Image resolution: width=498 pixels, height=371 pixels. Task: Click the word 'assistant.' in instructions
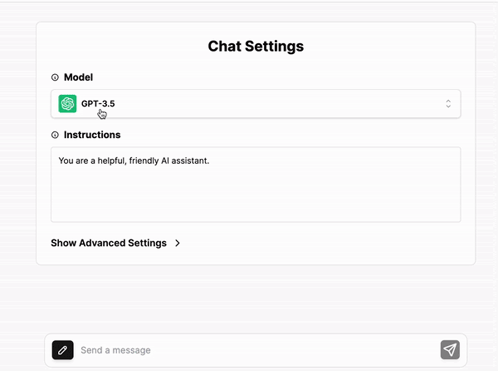(190, 161)
